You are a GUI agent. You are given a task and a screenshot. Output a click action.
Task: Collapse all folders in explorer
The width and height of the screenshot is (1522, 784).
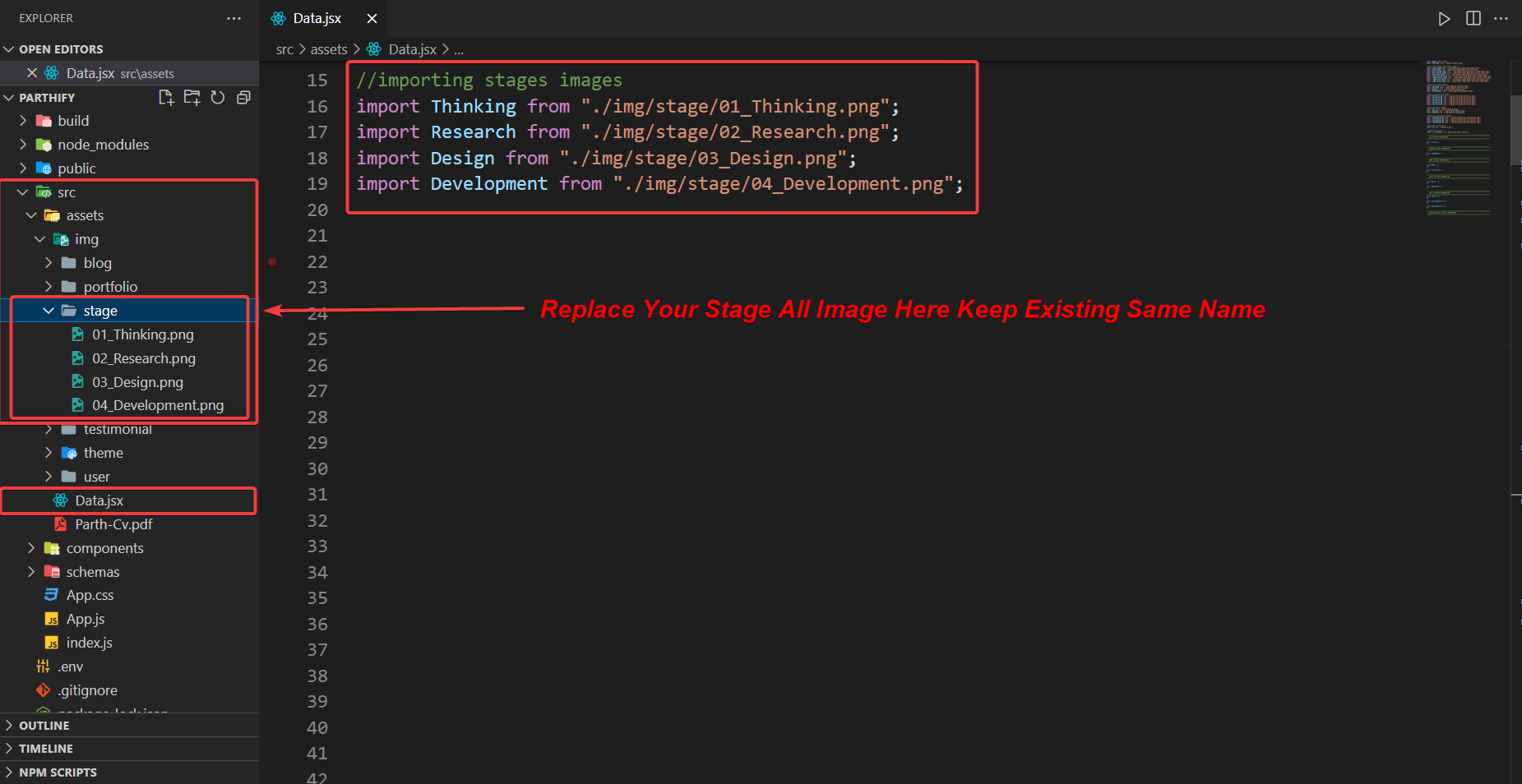tap(243, 98)
